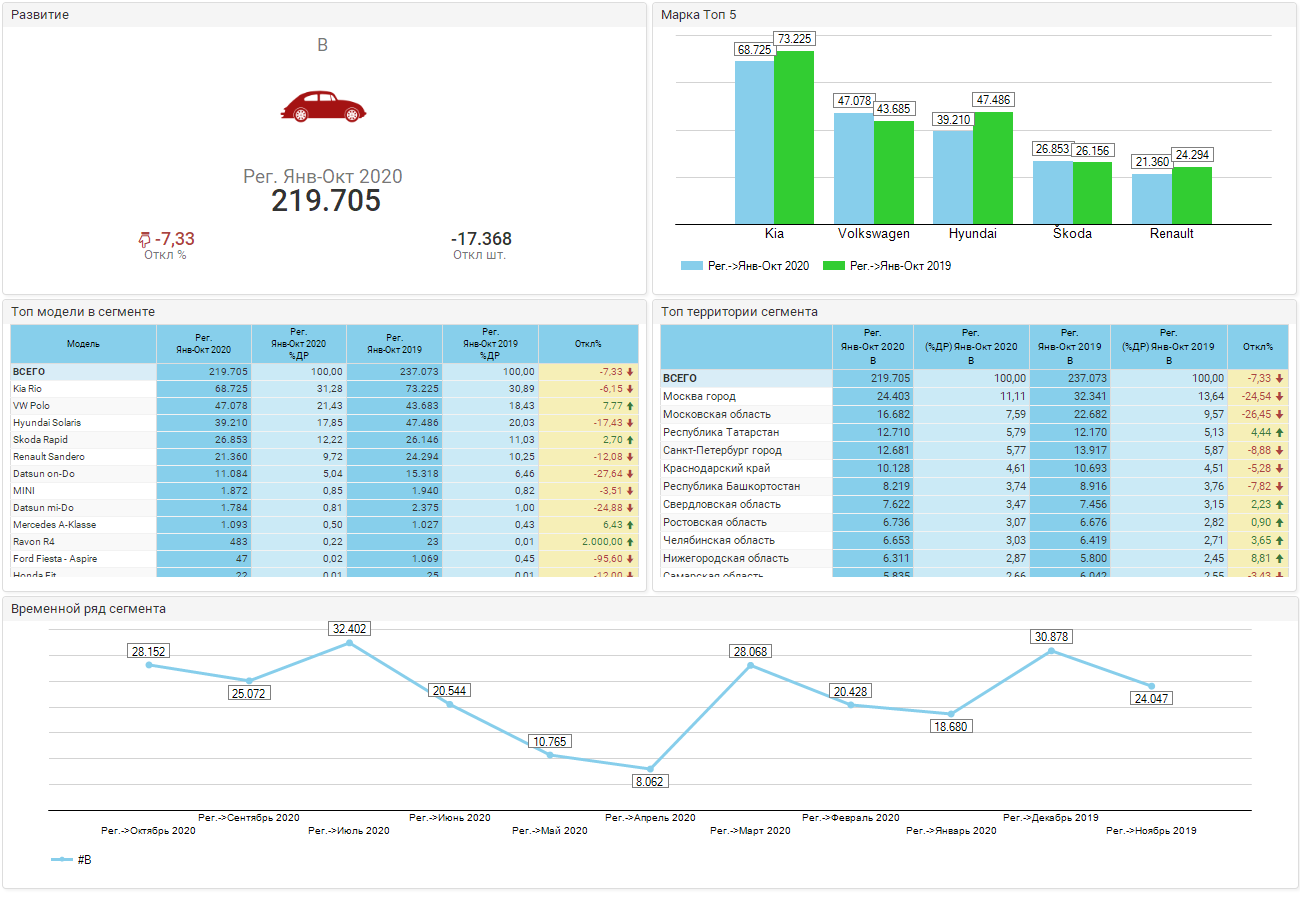The image size is (1300, 919).
Task: Select the 'Mercedes A-Klasse' model cell
Action: [x=84, y=524]
